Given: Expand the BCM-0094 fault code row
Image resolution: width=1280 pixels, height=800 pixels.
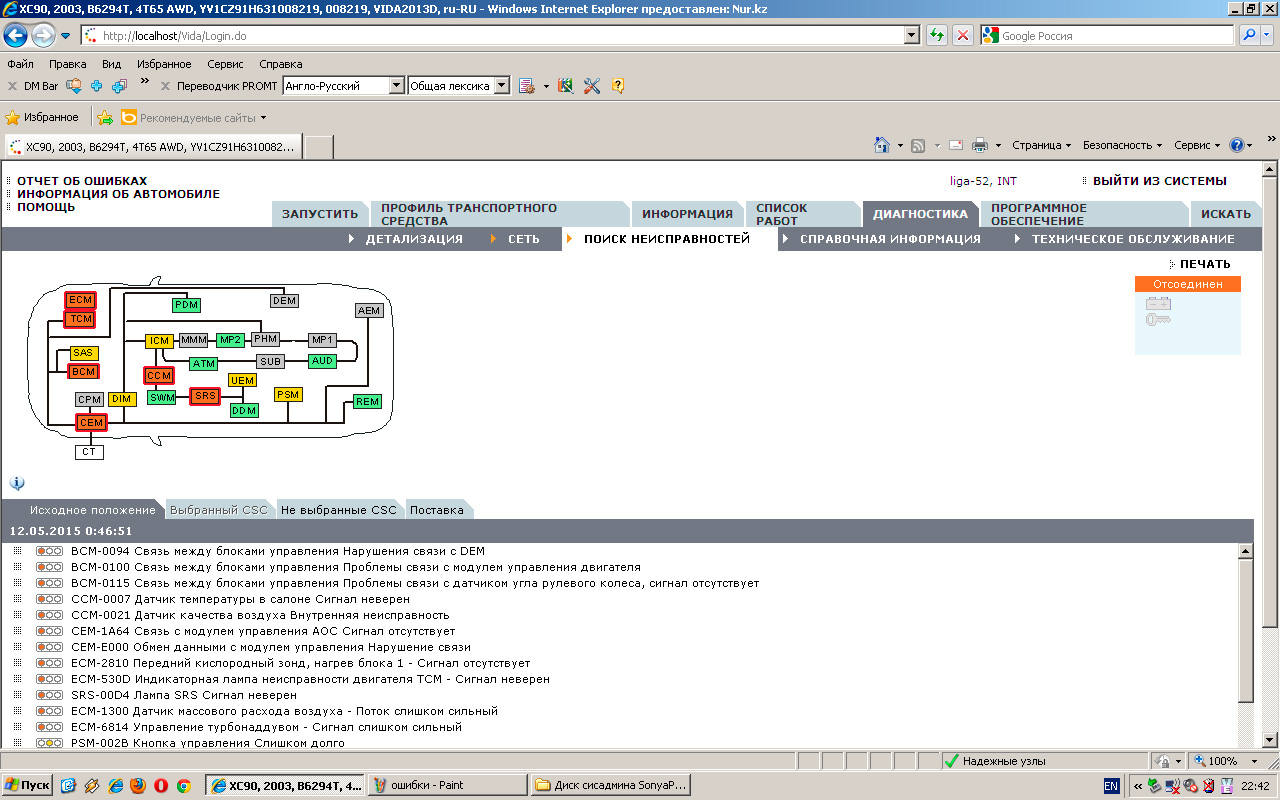Looking at the screenshot, I should click(x=17, y=551).
